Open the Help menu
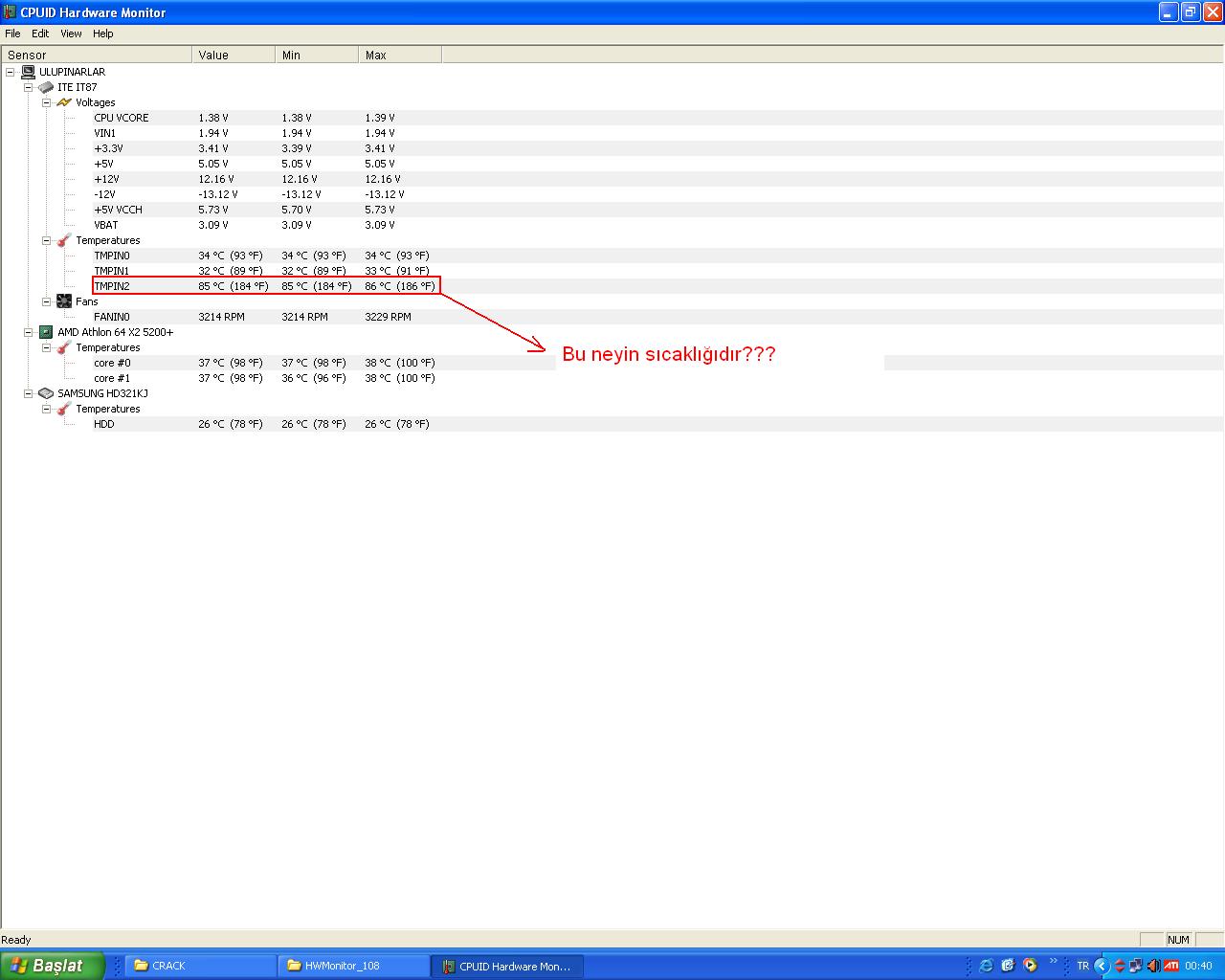 click(103, 33)
